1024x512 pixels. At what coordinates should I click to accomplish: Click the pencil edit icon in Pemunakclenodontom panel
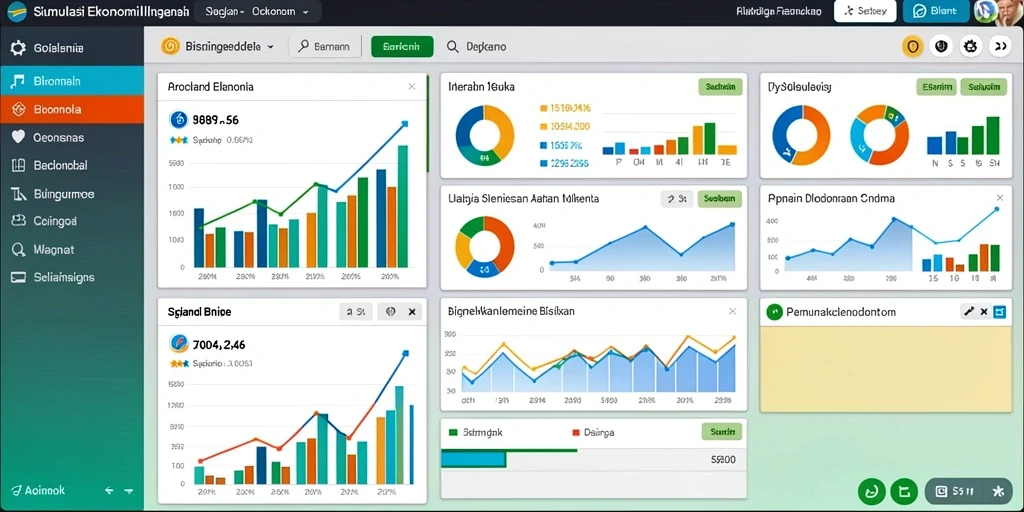[968, 312]
